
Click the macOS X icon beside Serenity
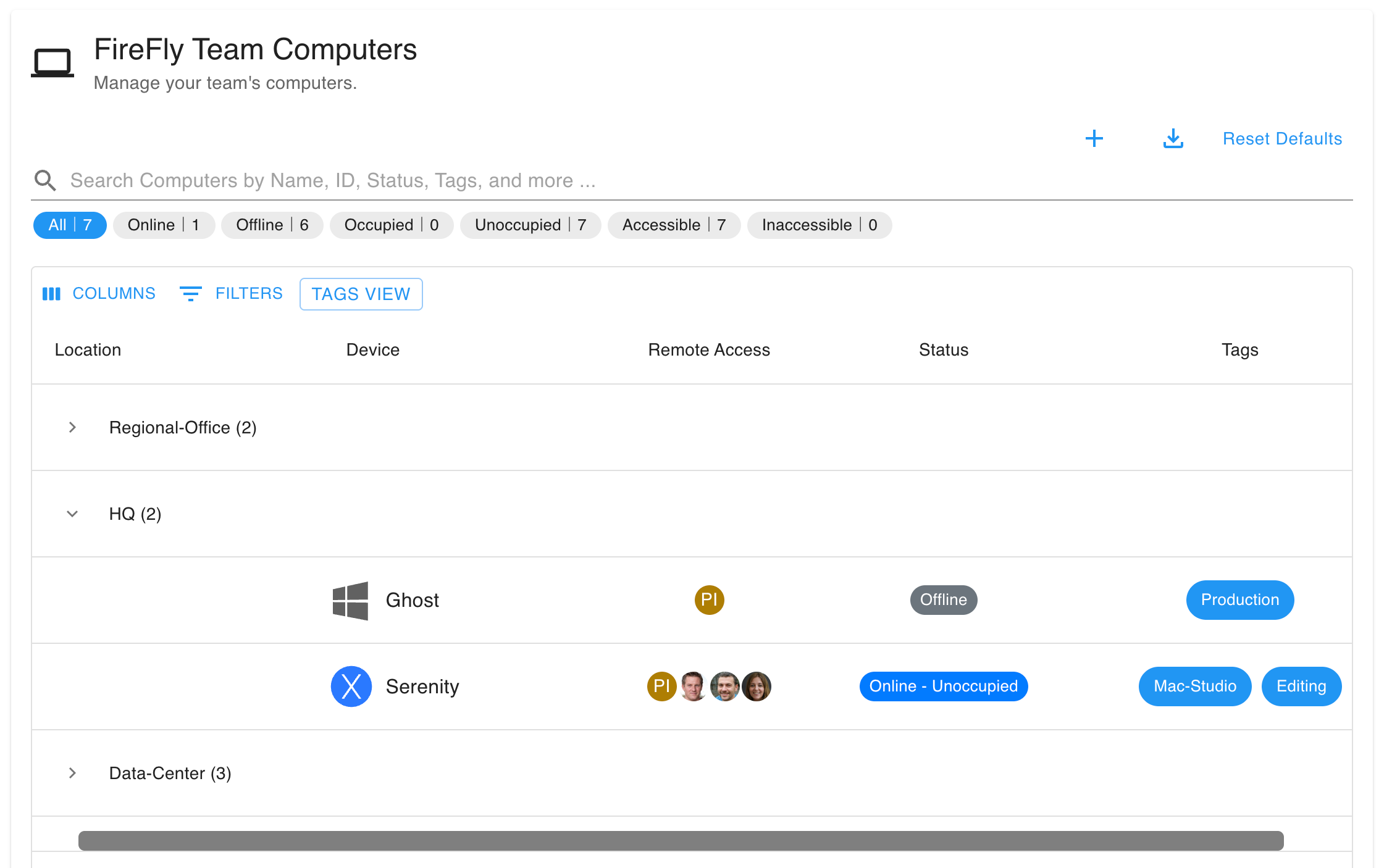point(351,686)
